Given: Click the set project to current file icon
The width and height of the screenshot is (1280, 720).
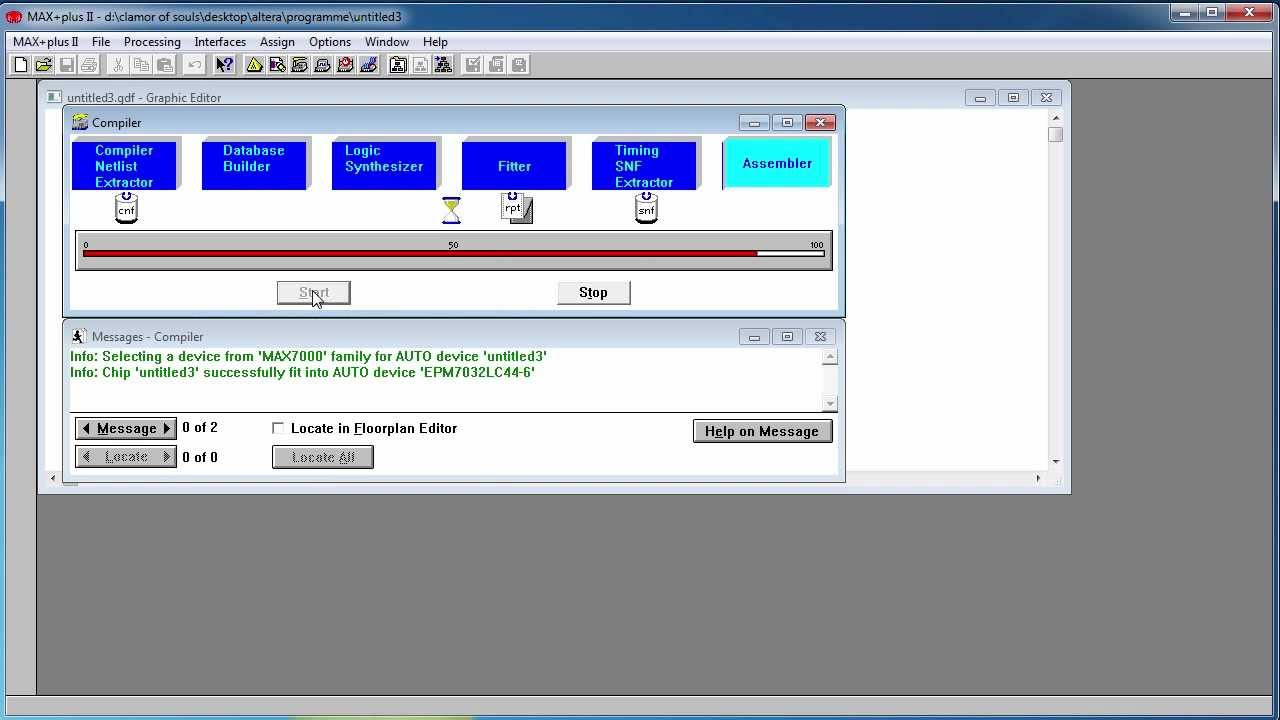Looking at the screenshot, I should pos(421,65).
